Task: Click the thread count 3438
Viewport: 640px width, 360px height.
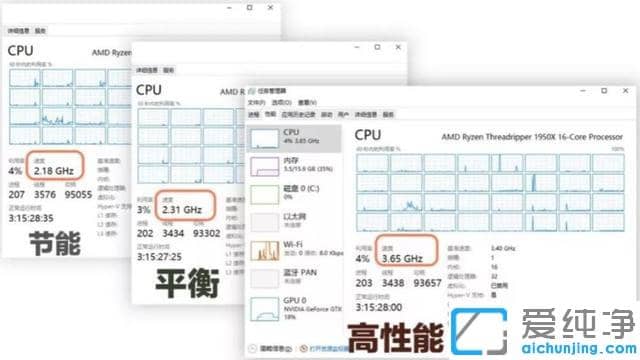Action: pos(393,283)
